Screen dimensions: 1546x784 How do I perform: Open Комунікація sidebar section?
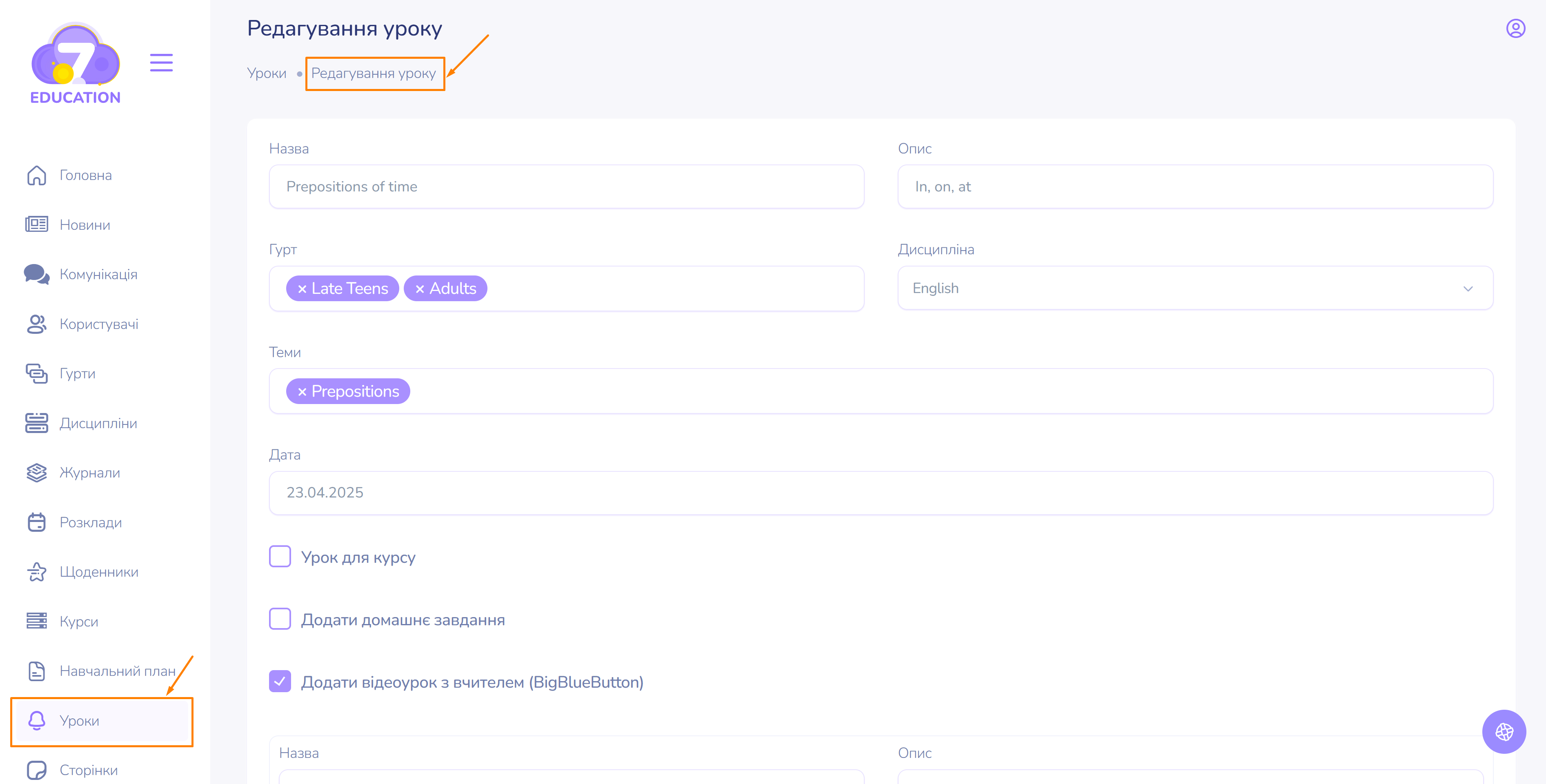click(98, 274)
